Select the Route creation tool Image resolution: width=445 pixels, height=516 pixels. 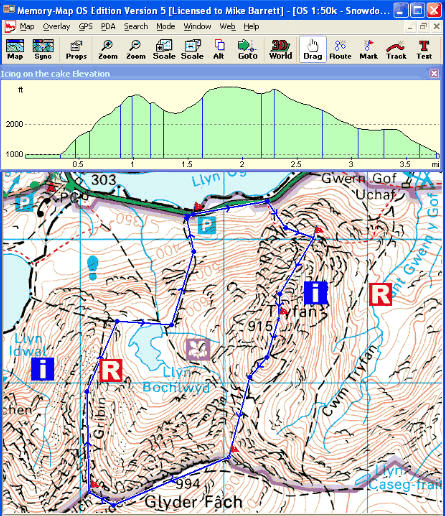(x=340, y=49)
